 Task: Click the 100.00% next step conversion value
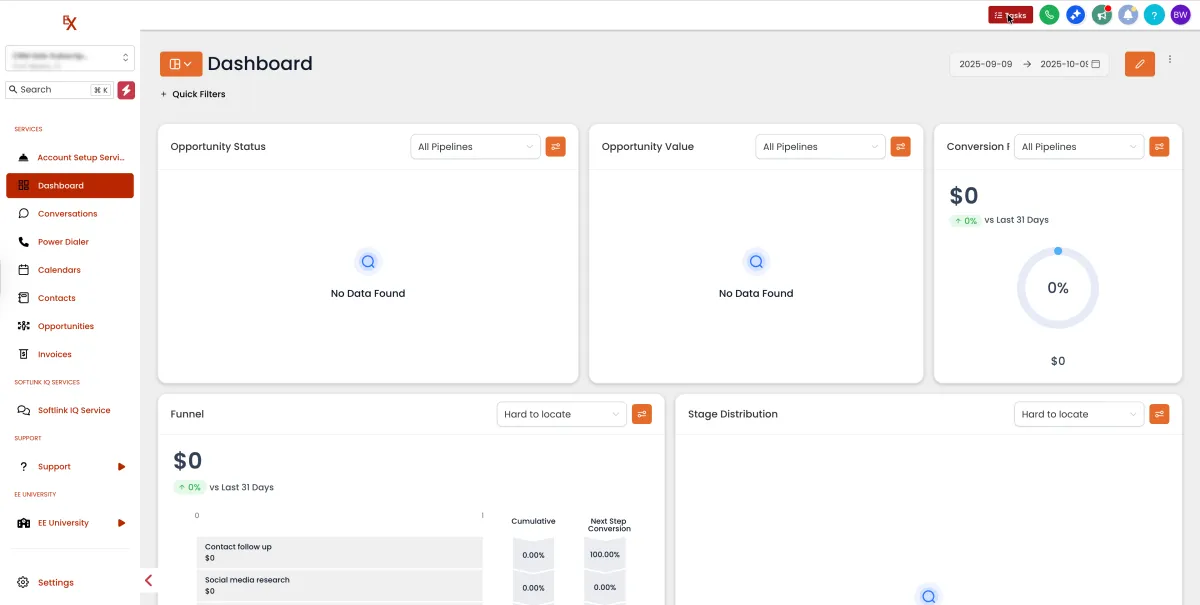pyautogui.click(x=605, y=554)
